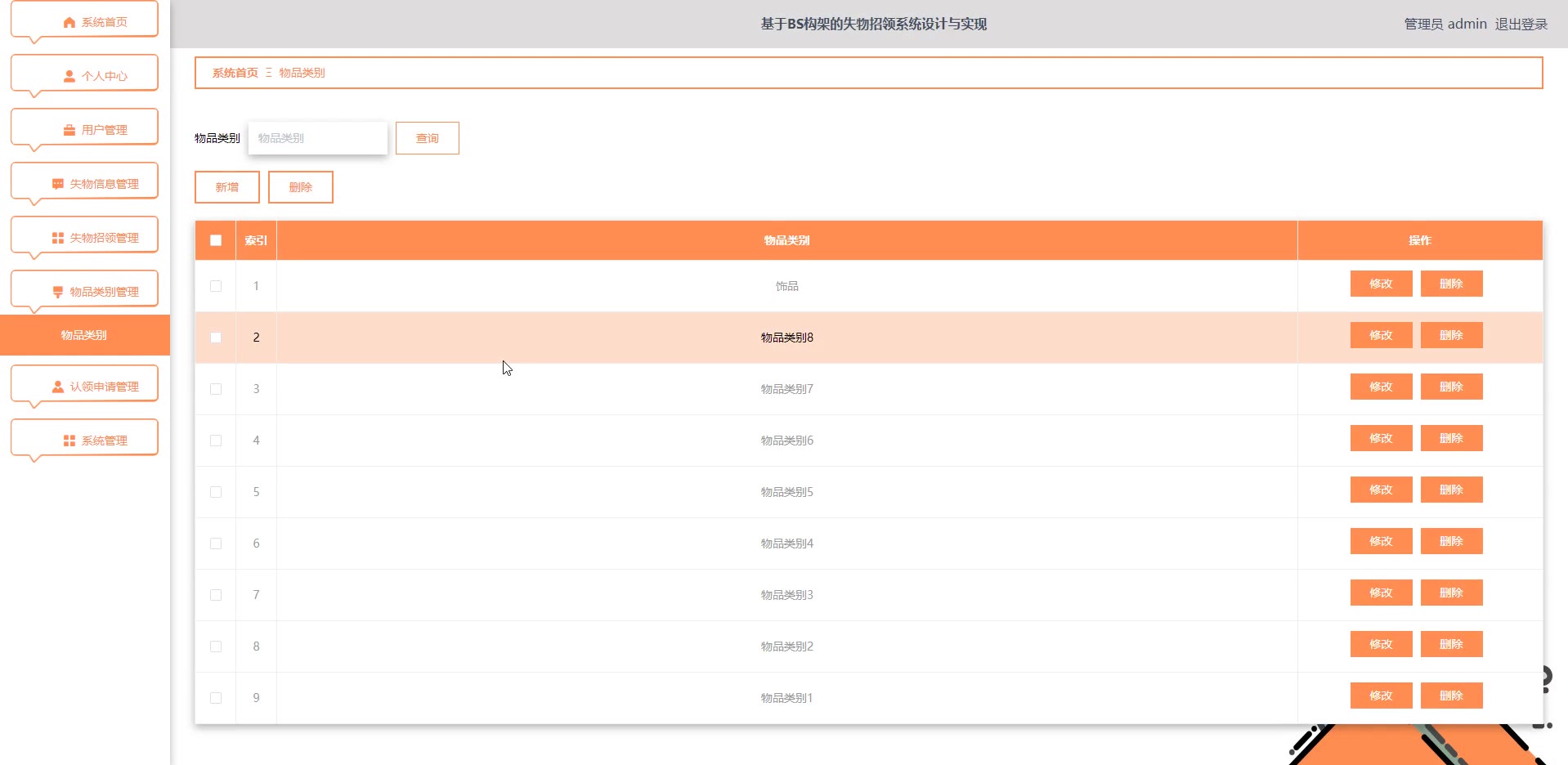
Task: Check the checkbox for row 物品类别4
Action: coord(216,544)
